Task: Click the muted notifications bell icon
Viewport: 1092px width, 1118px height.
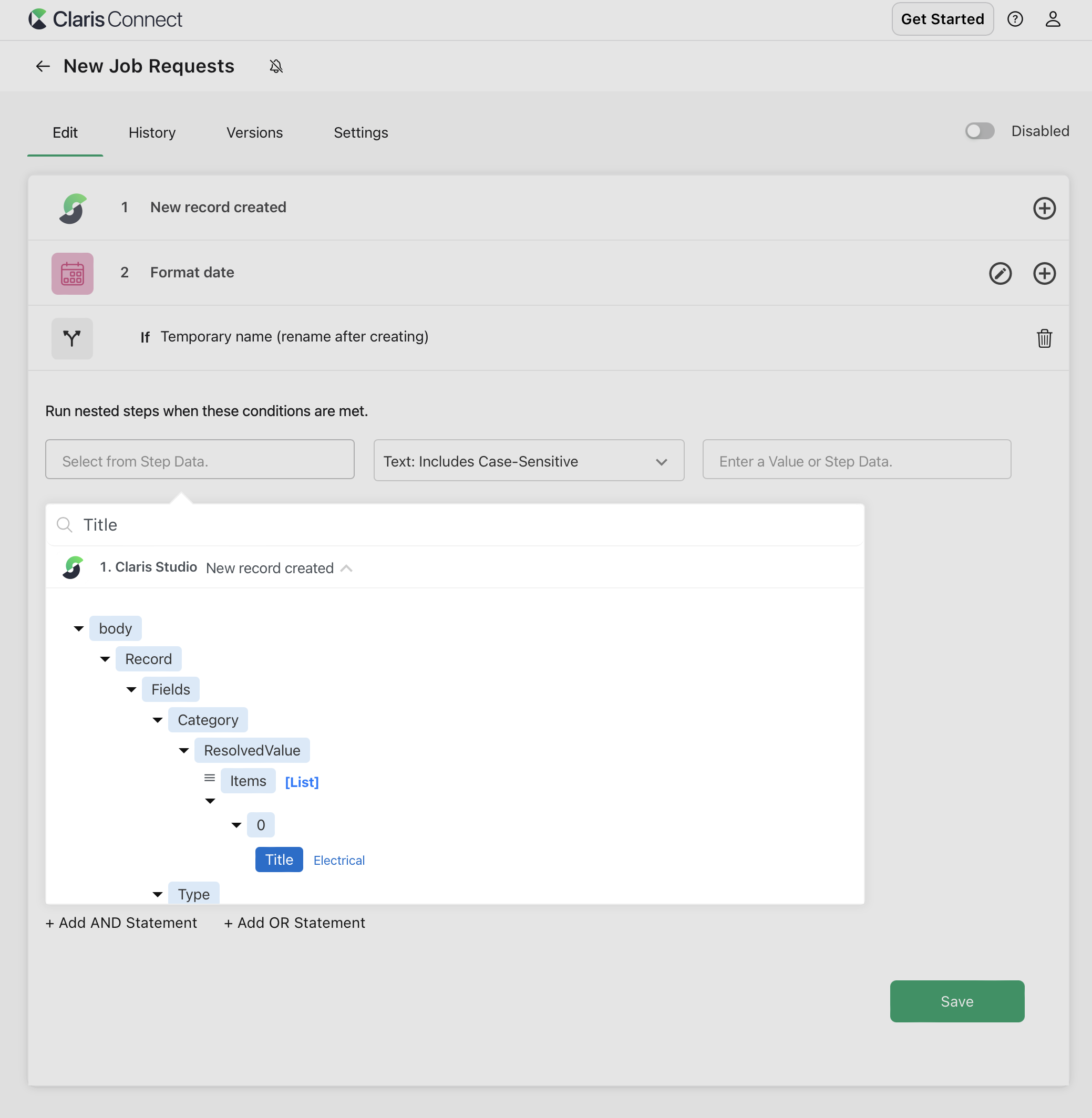Action: (x=276, y=66)
